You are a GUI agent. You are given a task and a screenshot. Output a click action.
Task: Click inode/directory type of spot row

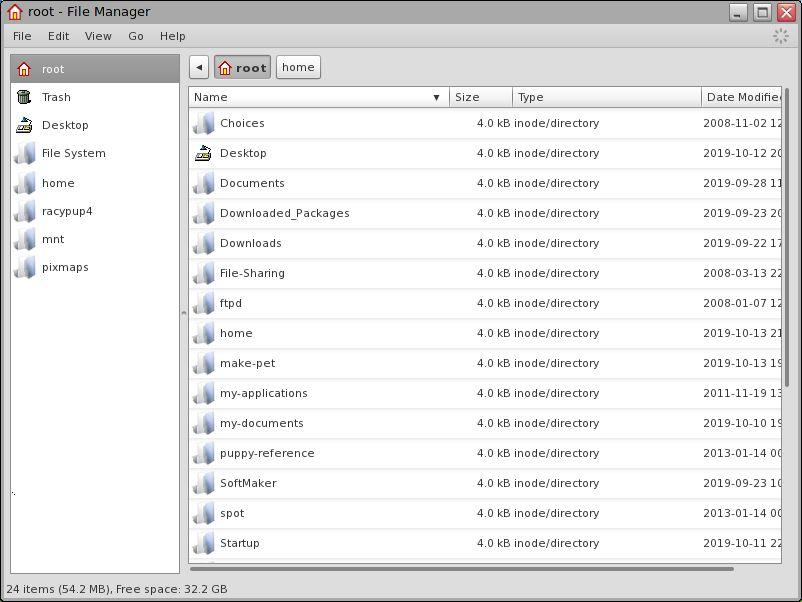click(556, 513)
